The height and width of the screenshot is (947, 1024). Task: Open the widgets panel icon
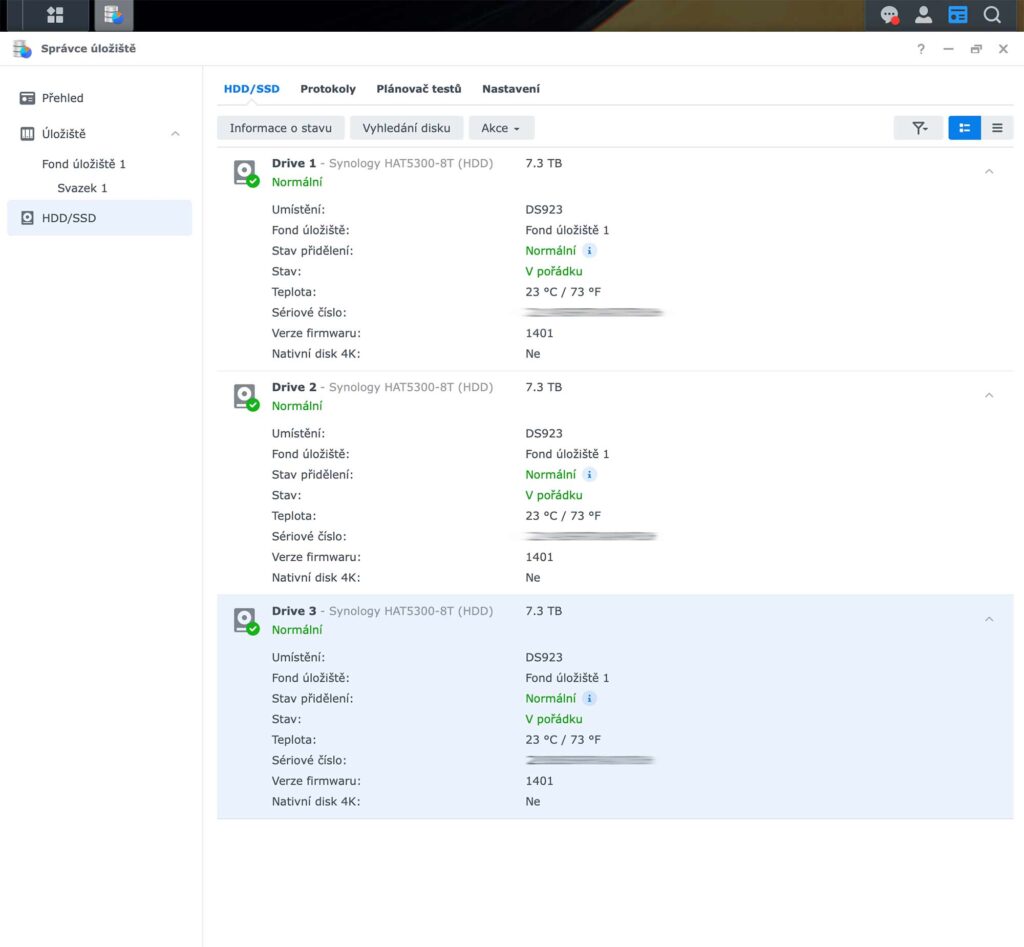(x=957, y=15)
